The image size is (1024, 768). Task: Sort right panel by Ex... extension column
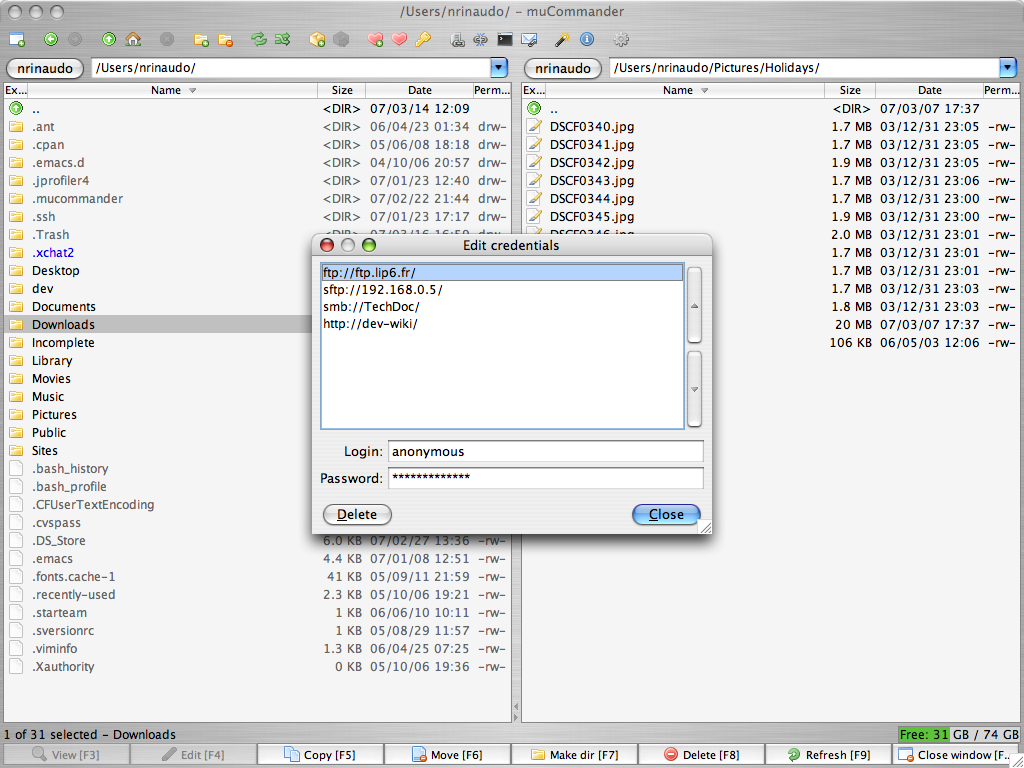coord(534,90)
